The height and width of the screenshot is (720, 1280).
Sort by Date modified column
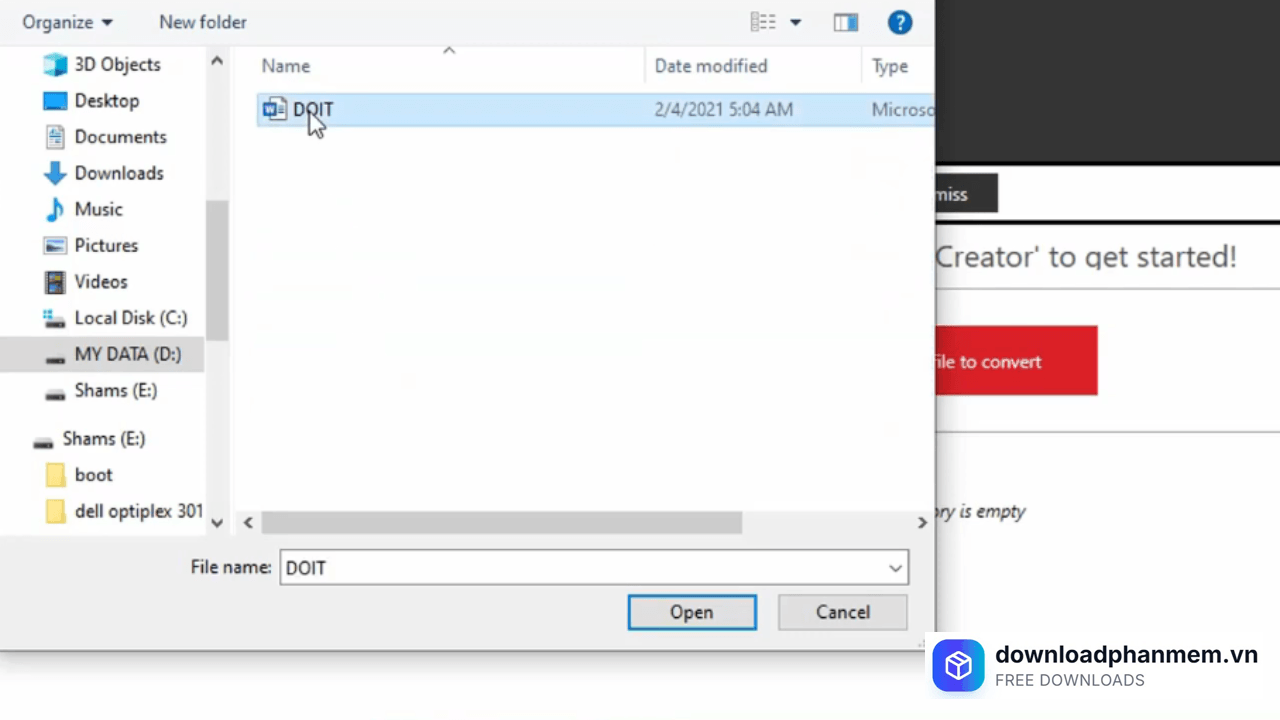click(x=710, y=66)
